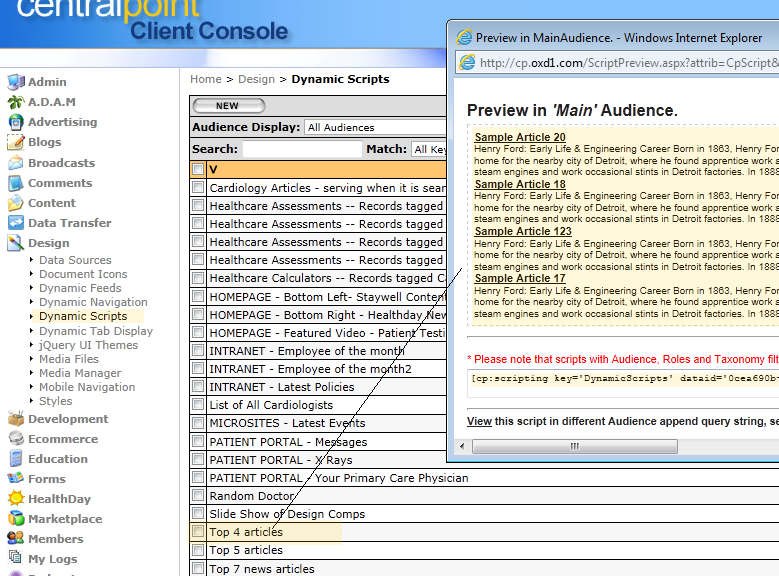This screenshot has width=779, height=576.
Task: Collapse the Design section in sidebar
Action: (x=48, y=243)
